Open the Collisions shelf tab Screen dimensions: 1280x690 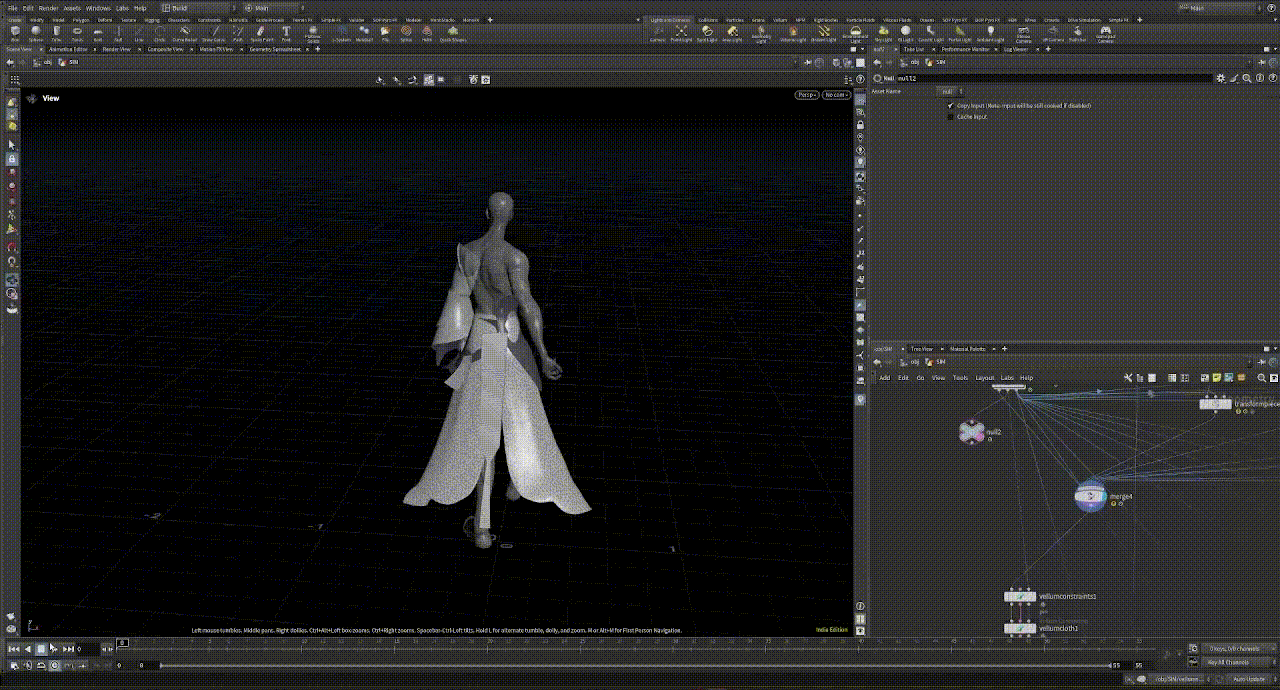coord(708,20)
